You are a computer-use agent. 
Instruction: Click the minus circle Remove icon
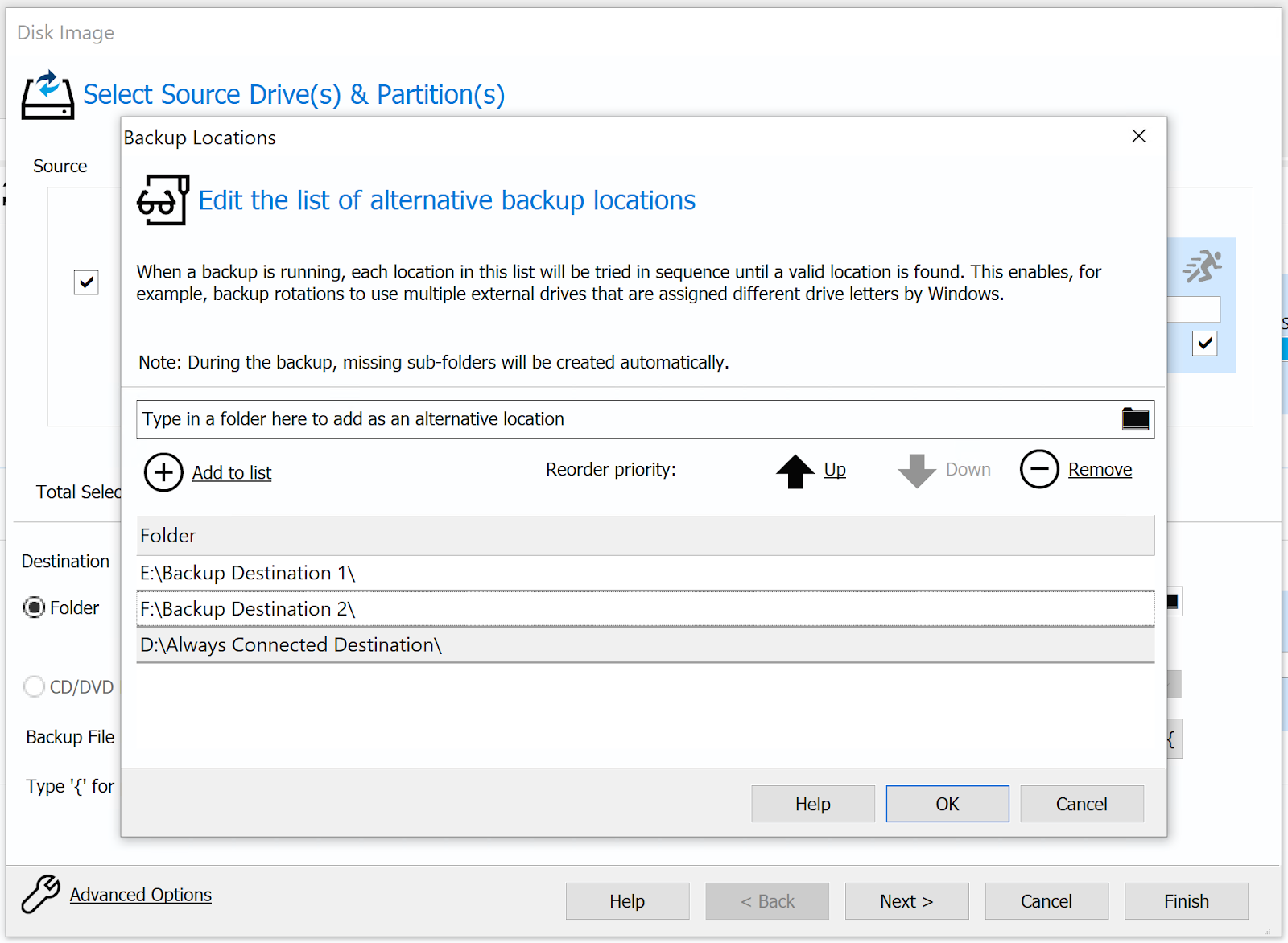pos(1039,470)
